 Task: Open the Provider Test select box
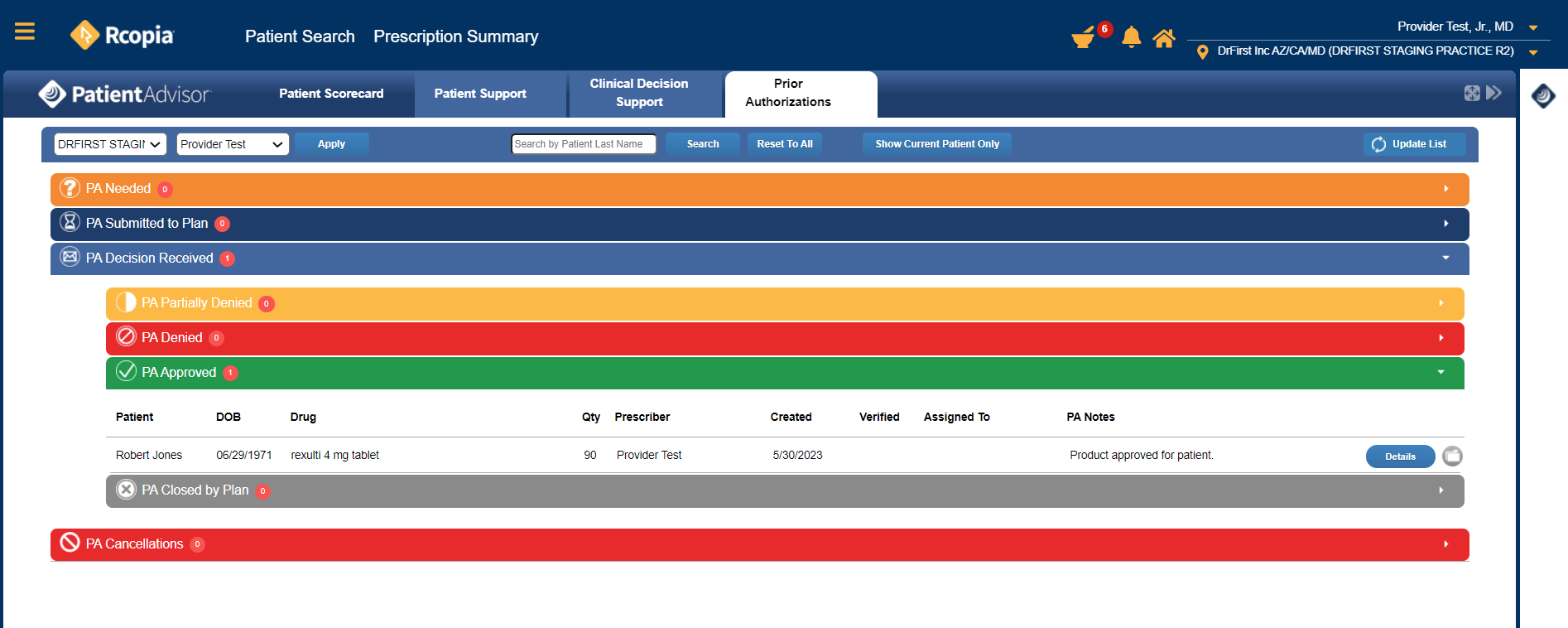pos(233,144)
